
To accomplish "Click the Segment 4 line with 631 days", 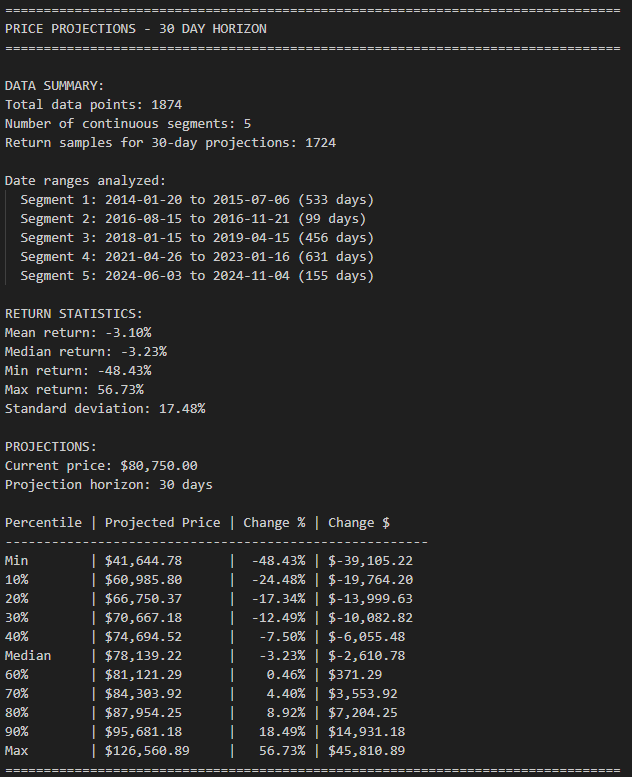I will point(197,257).
